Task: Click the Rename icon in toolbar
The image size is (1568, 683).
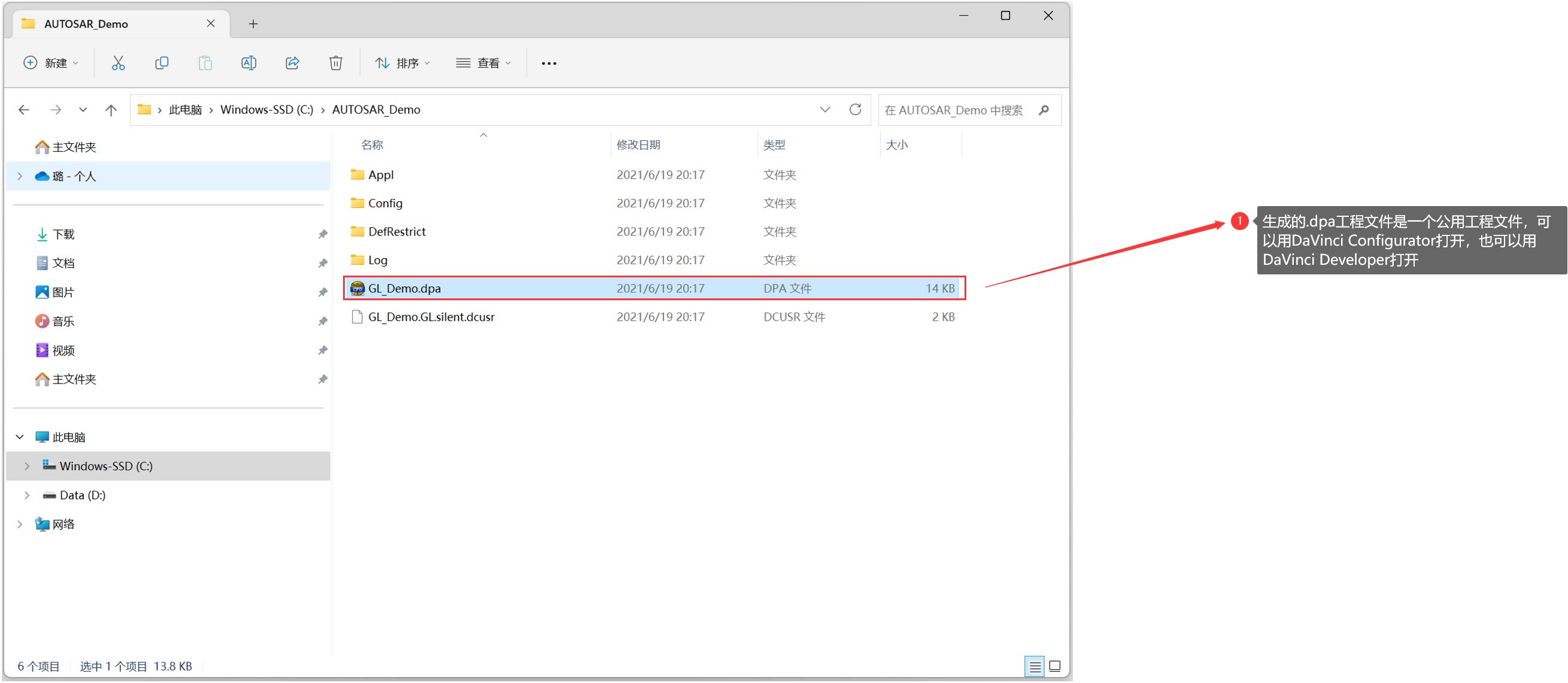Action: [248, 63]
